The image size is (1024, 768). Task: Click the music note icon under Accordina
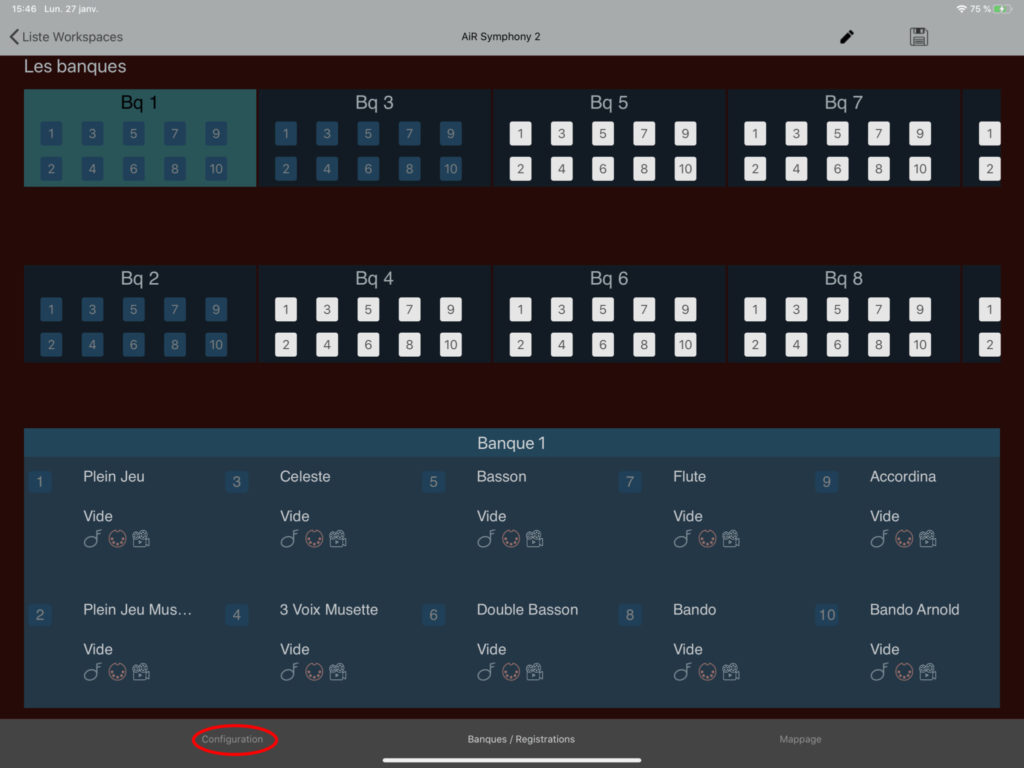(x=879, y=539)
